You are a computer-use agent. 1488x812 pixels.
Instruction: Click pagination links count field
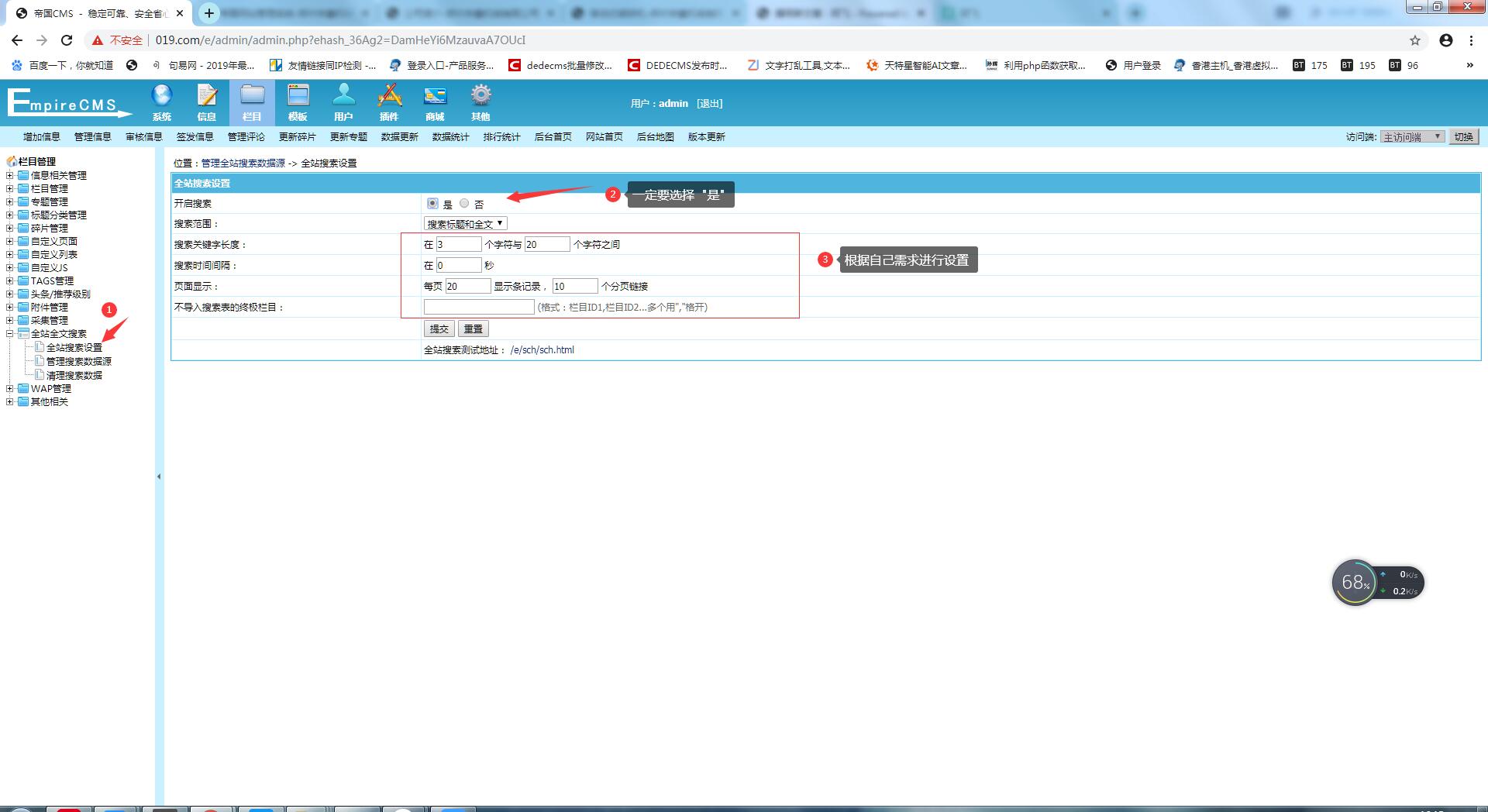click(575, 286)
